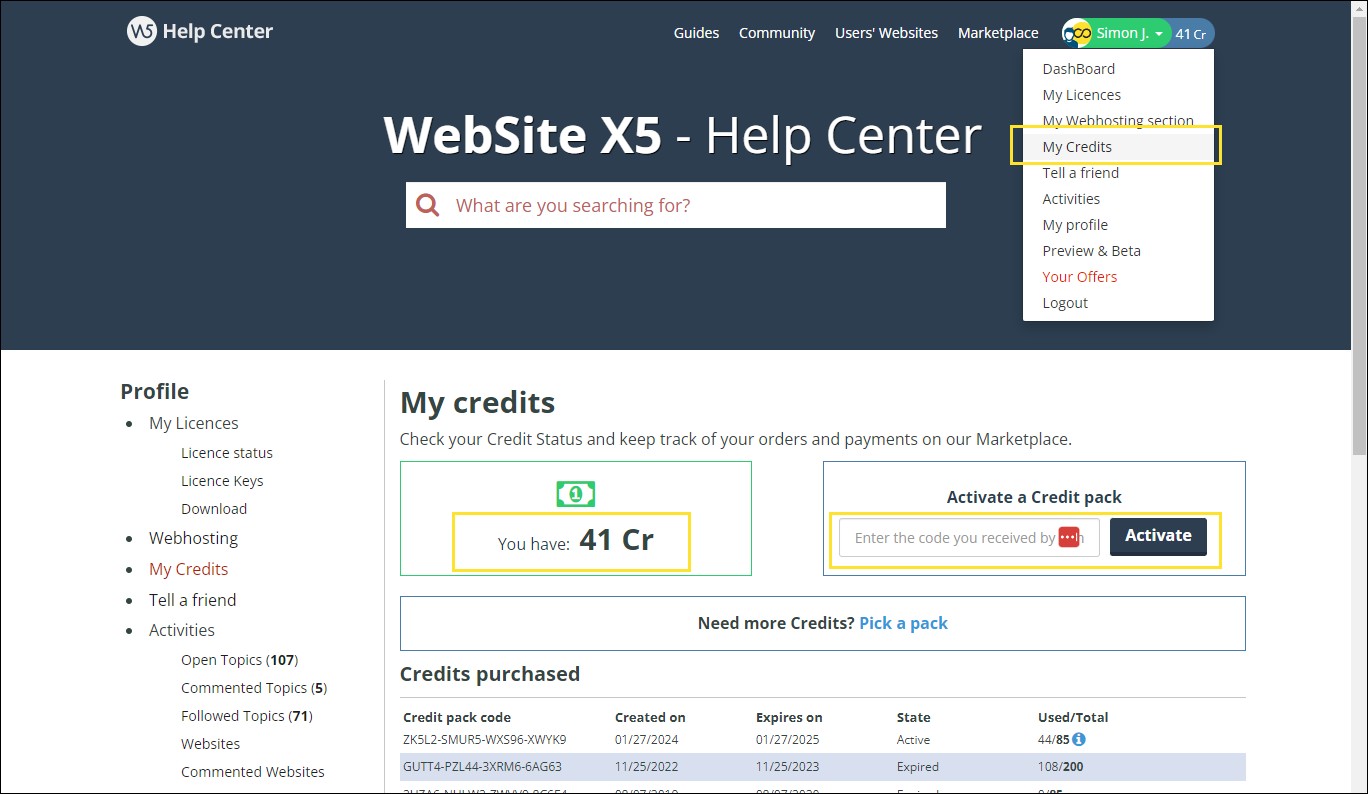Click the 'Credits purchased' heading
This screenshot has height=794, width=1368.
click(490, 674)
